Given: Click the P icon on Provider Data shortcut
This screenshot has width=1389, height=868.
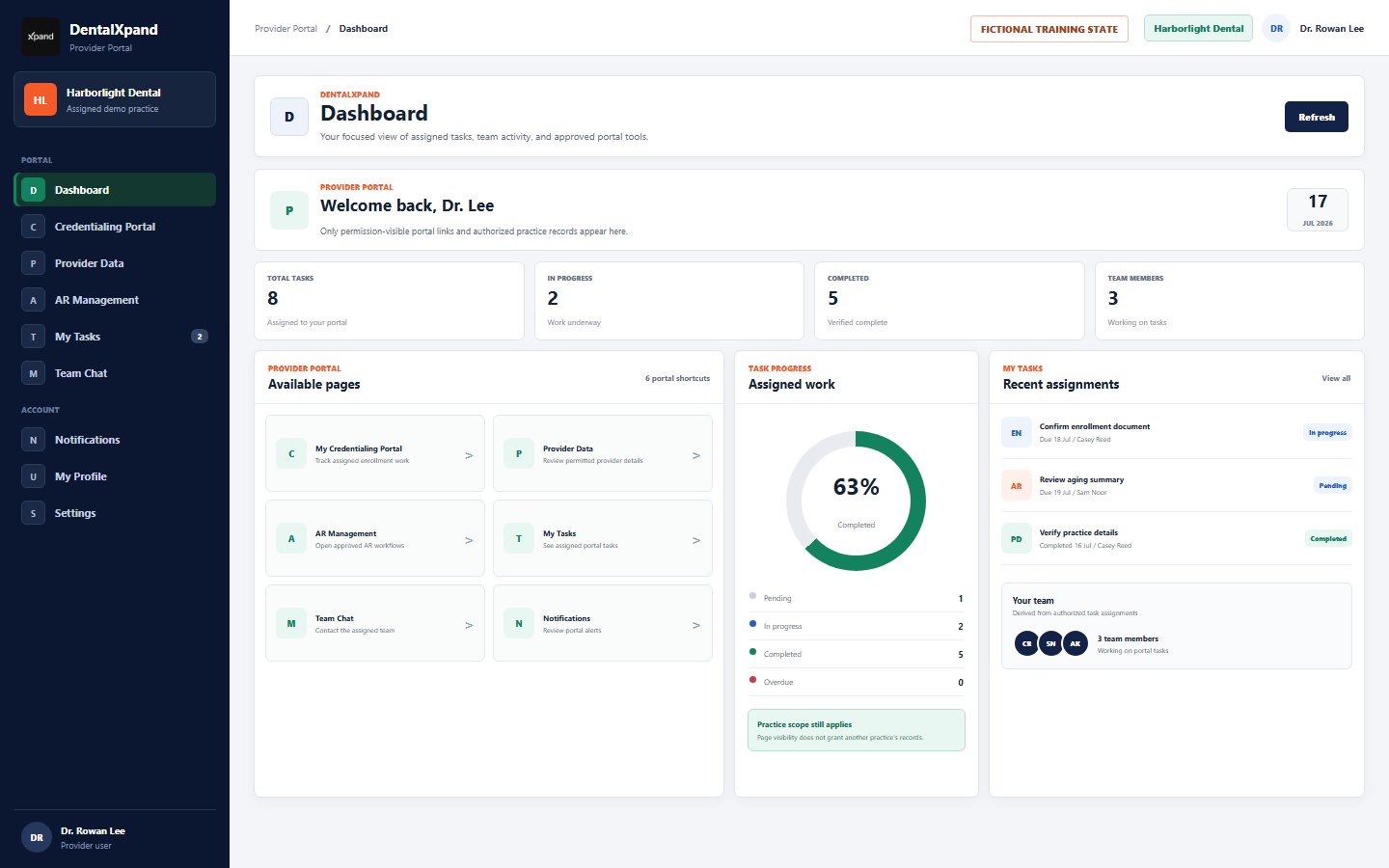Looking at the screenshot, I should pyautogui.click(x=519, y=453).
